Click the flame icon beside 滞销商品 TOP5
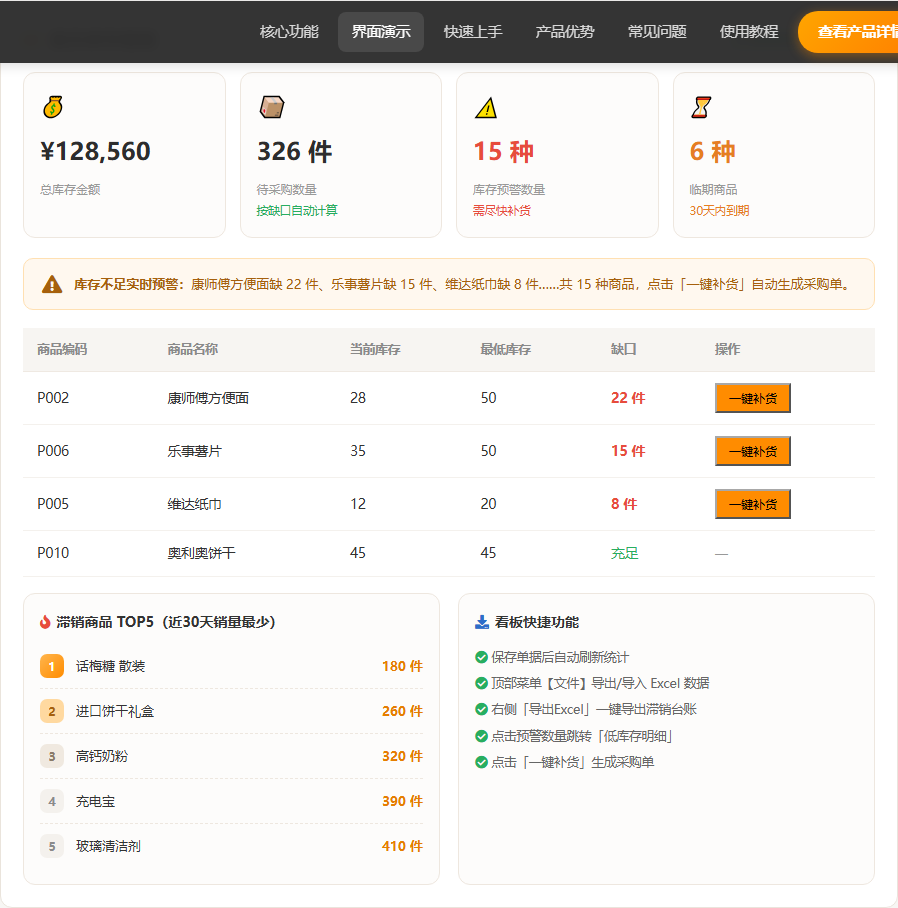898x908 pixels. (x=45, y=622)
